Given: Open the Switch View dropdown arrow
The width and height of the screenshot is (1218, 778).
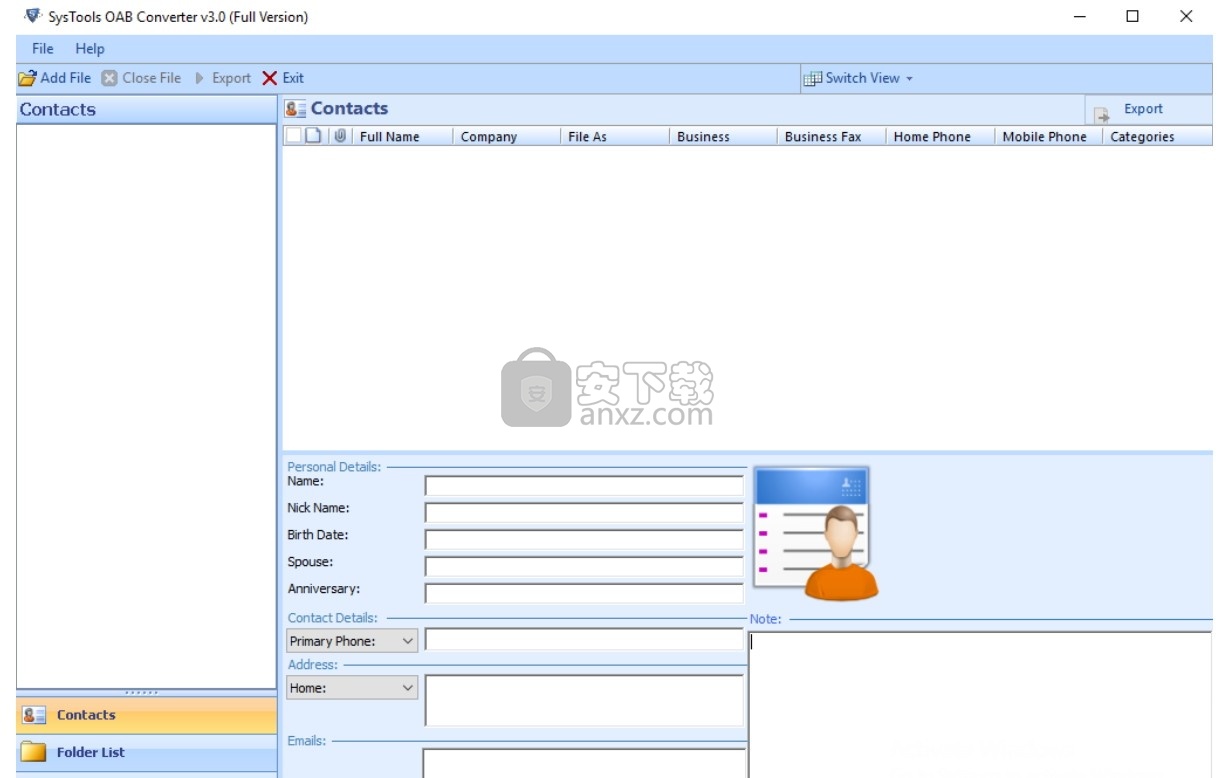Looking at the screenshot, I should point(909,78).
